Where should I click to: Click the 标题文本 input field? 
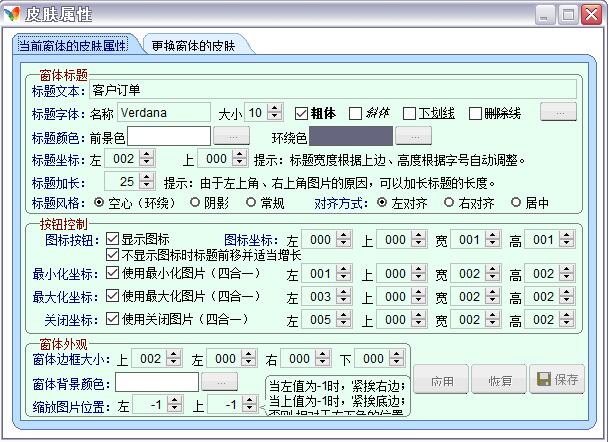345,90
